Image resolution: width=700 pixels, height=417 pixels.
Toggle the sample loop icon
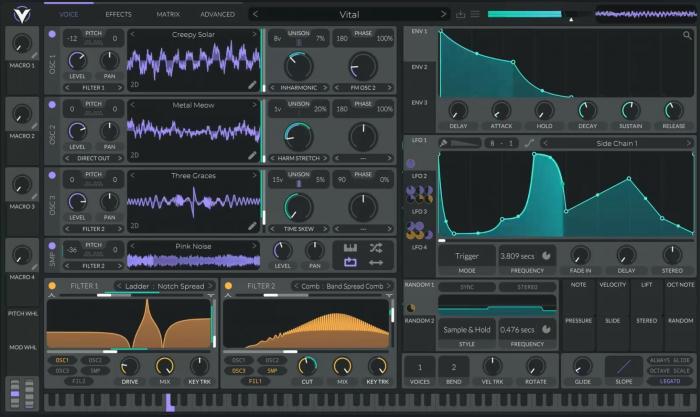[x=350, y=263]
